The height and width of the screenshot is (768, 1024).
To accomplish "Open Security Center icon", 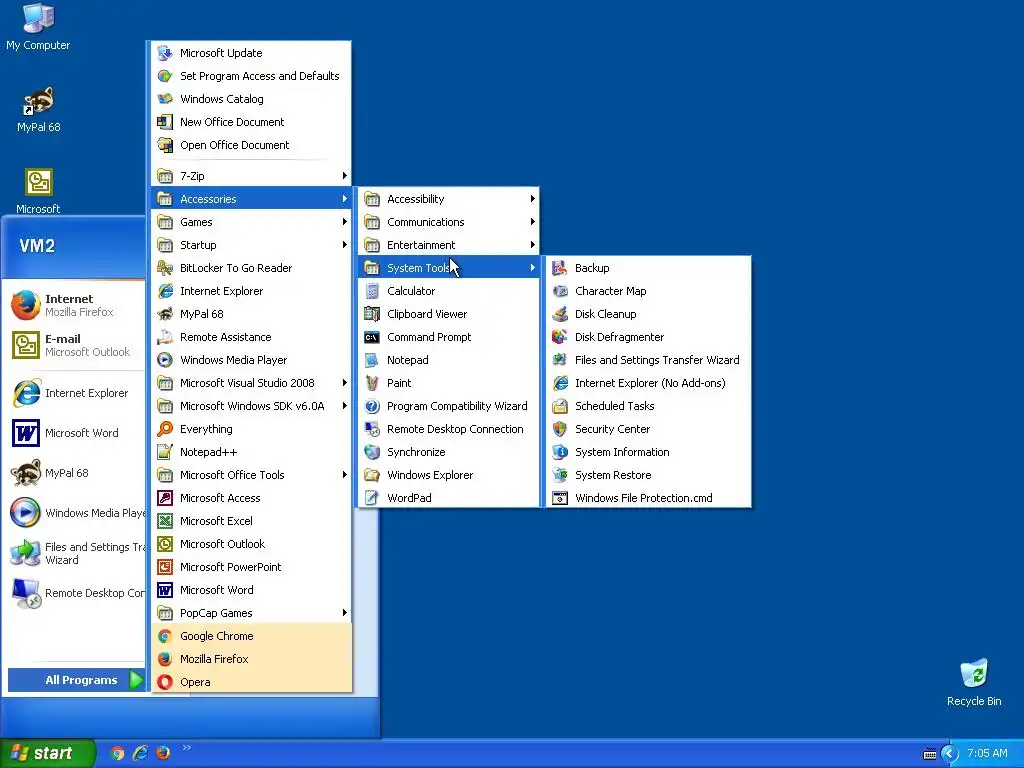I will (560, 429).
